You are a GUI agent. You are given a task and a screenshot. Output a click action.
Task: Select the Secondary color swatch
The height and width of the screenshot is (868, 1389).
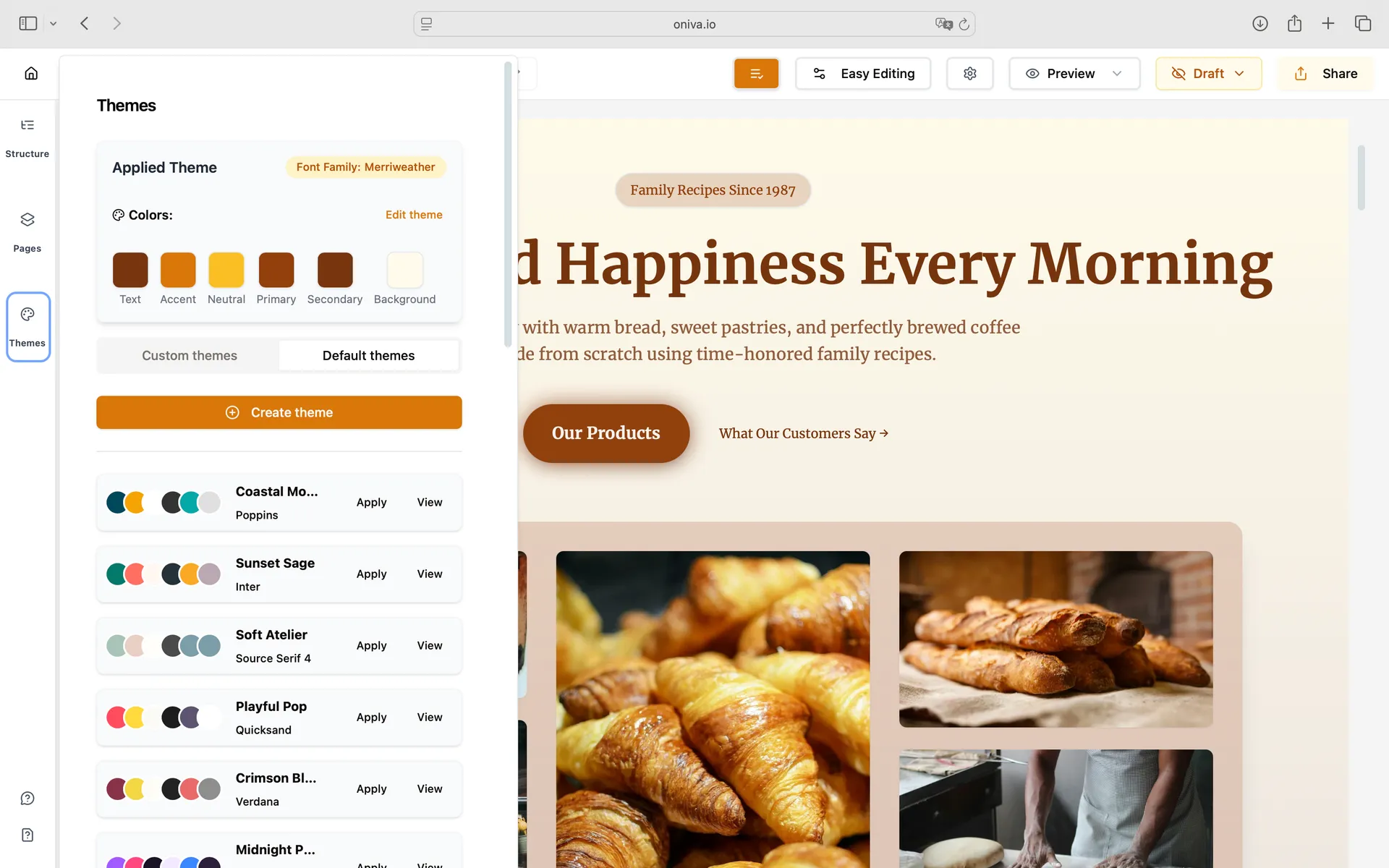tap(335, 270)
